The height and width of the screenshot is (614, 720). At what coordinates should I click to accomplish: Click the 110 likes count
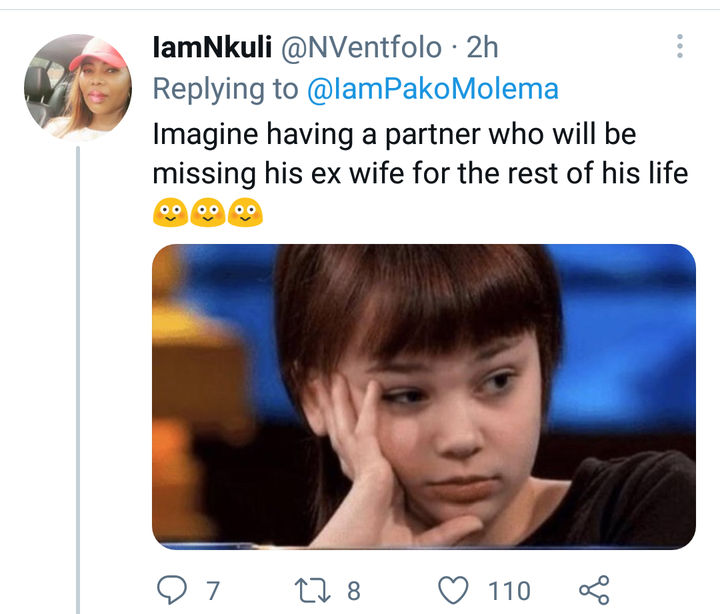click(509, 591)
